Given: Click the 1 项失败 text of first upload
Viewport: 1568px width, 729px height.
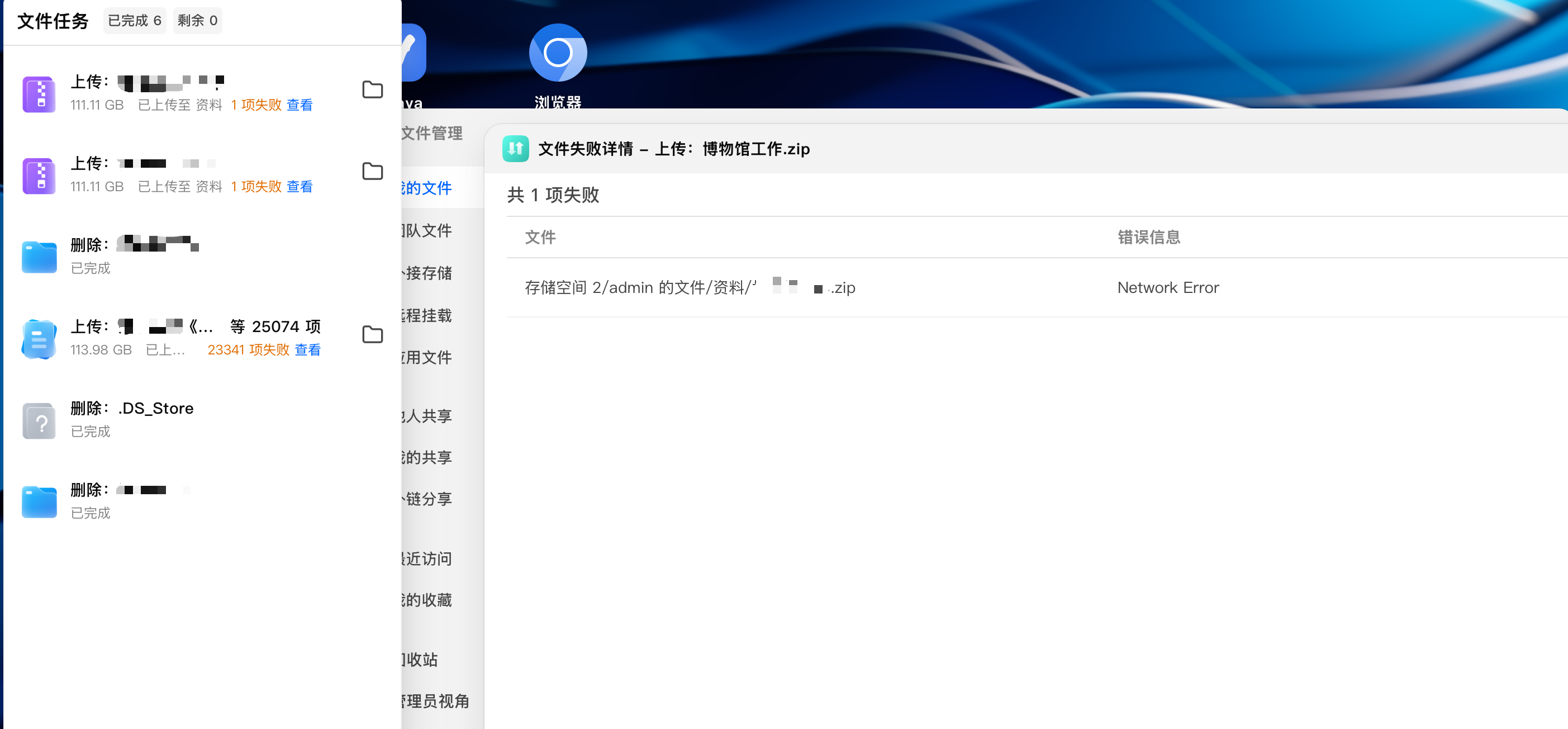Looking at the screenshot, I should tap(256, 105).
